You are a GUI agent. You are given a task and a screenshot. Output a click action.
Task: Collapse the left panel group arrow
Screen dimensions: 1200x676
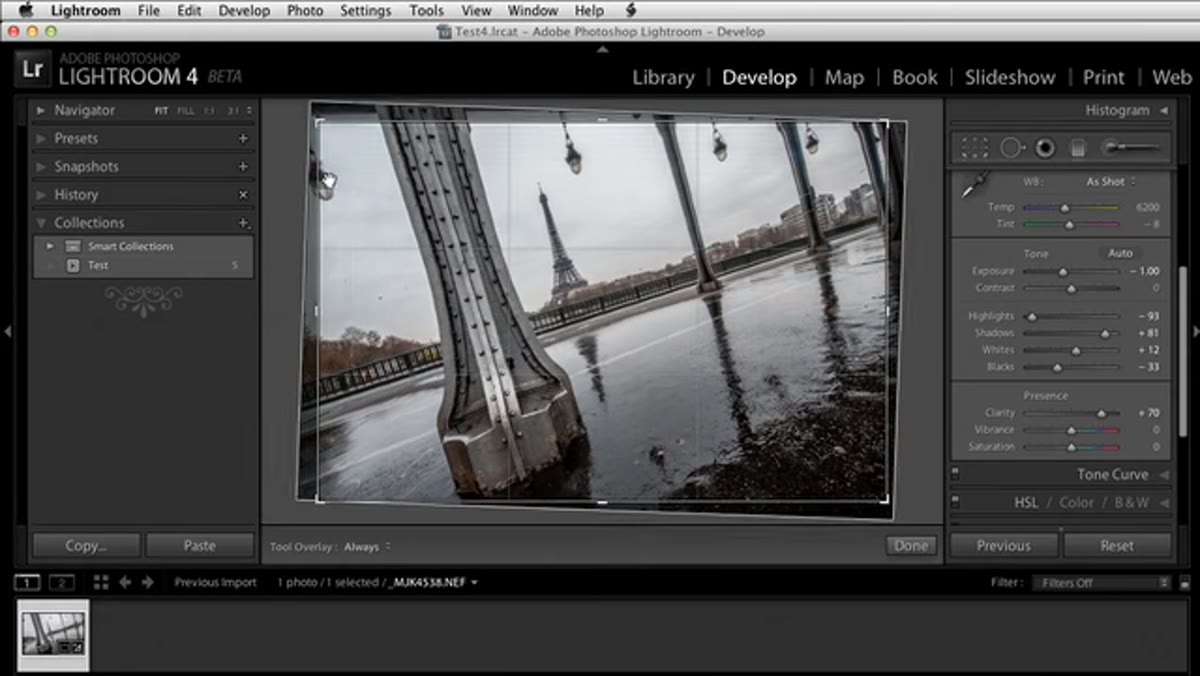point(7,331)
